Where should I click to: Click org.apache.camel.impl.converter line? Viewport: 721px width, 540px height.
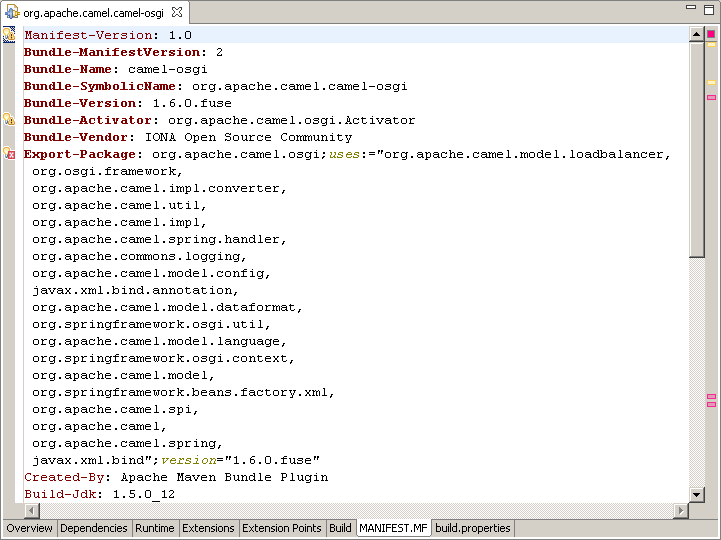[x=160, y=188]
